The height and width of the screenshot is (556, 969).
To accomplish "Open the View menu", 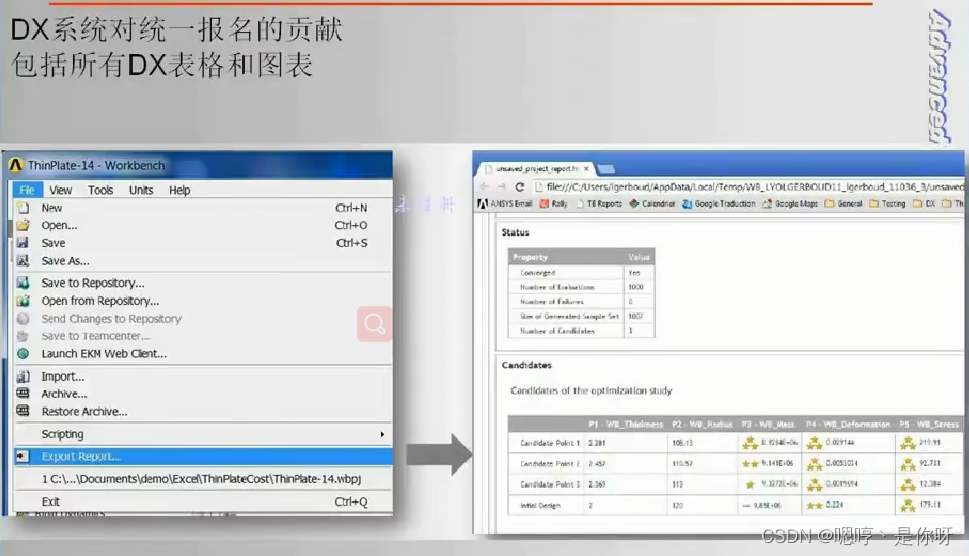I will (x=61, y=190).
